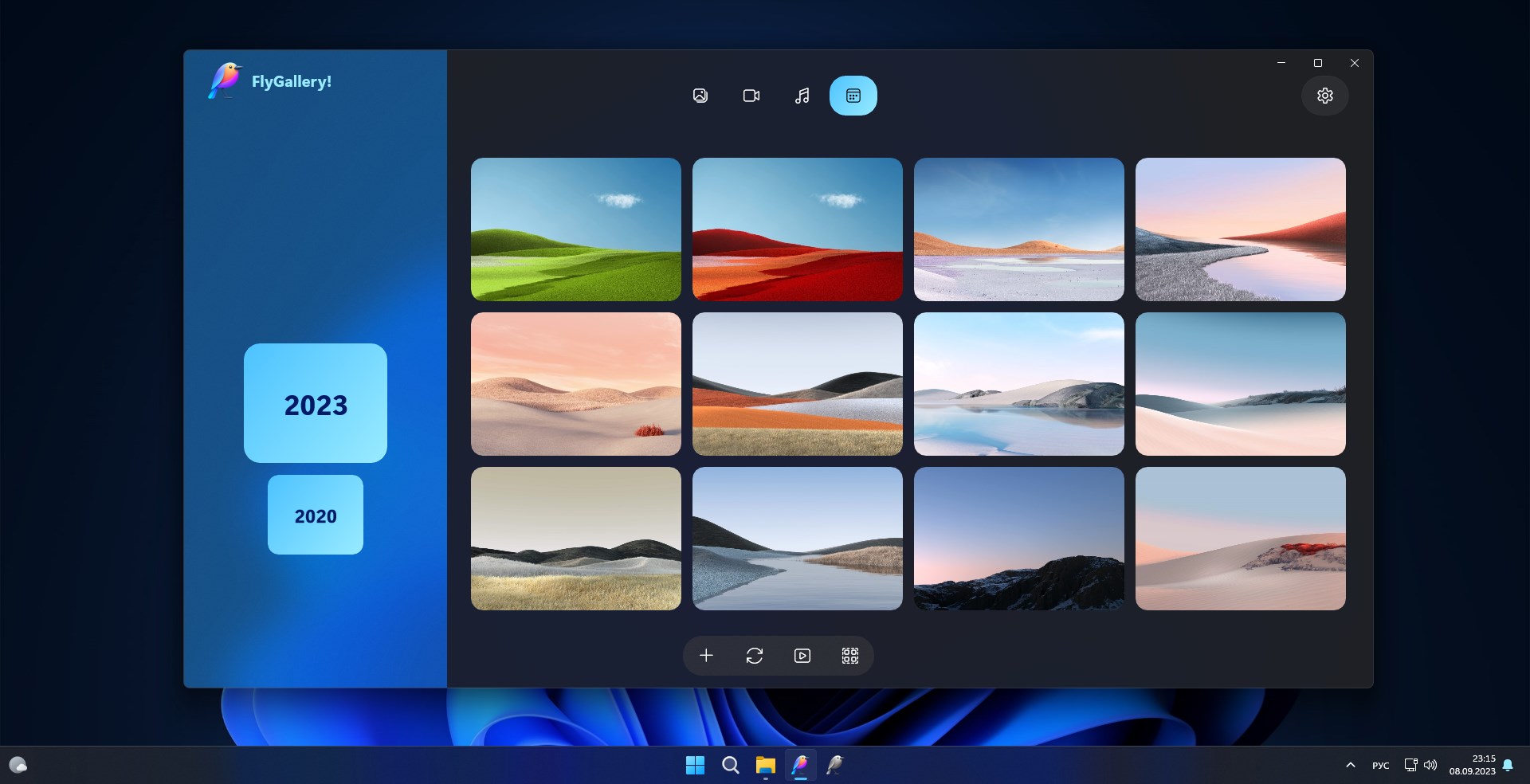This screenshot has height=784, width=1530.
Task: Open the dark hills with golden grass thumbnail
Action: [576, 539]
